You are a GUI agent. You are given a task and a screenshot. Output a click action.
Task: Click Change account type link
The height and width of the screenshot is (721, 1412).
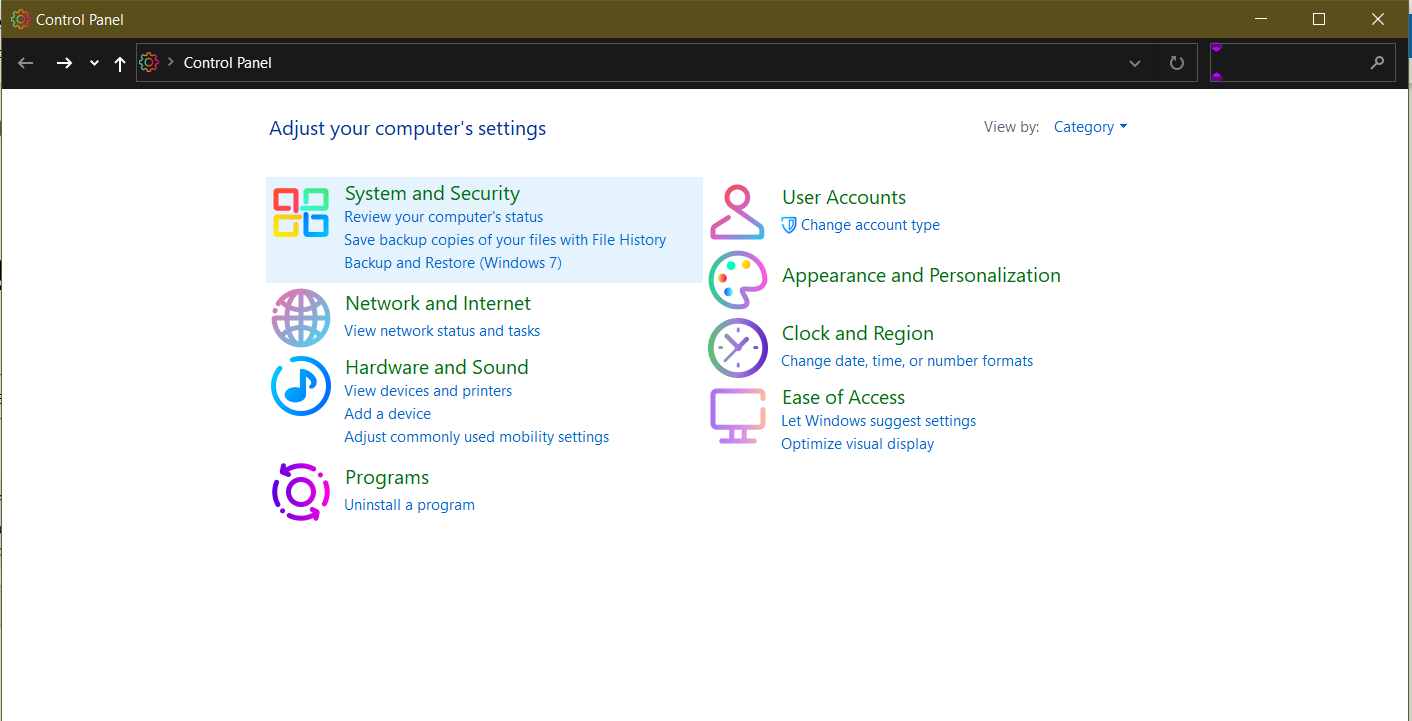click(x=870, y=225)
